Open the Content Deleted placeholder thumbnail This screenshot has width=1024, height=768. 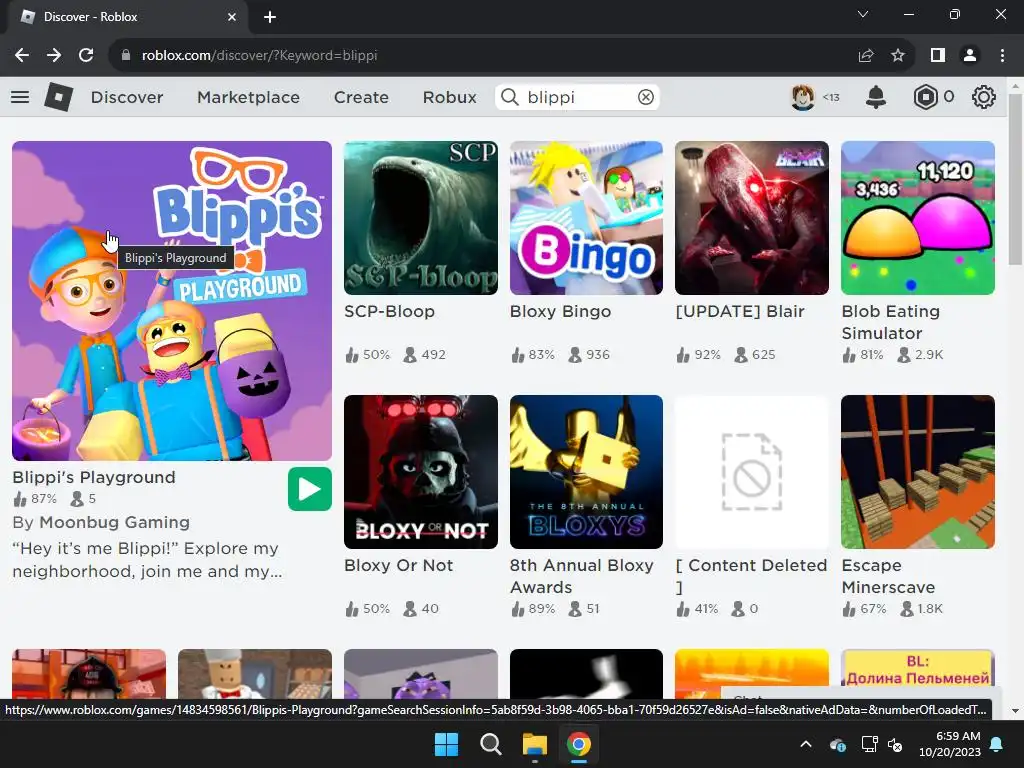752,472
